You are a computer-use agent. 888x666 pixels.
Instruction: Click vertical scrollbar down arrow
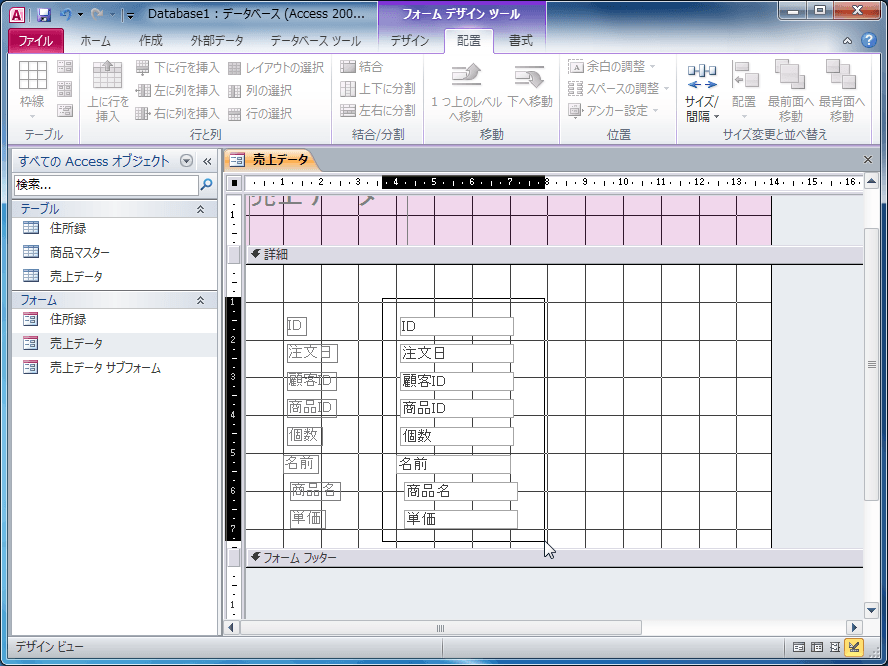(x=872, y=610)
